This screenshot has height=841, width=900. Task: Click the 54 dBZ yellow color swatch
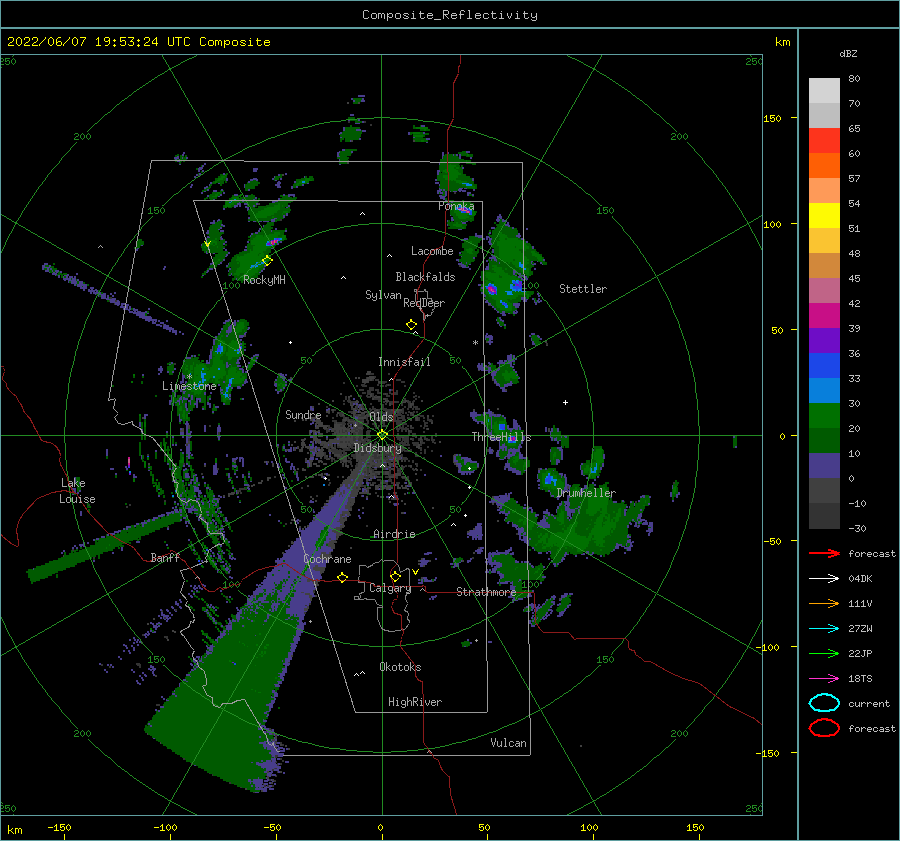824,215
